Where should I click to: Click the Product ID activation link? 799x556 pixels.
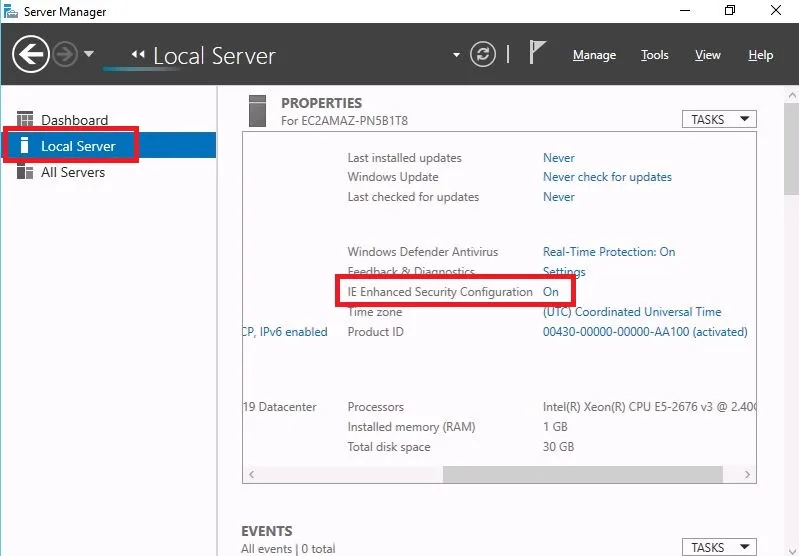(x=644, y=332)
